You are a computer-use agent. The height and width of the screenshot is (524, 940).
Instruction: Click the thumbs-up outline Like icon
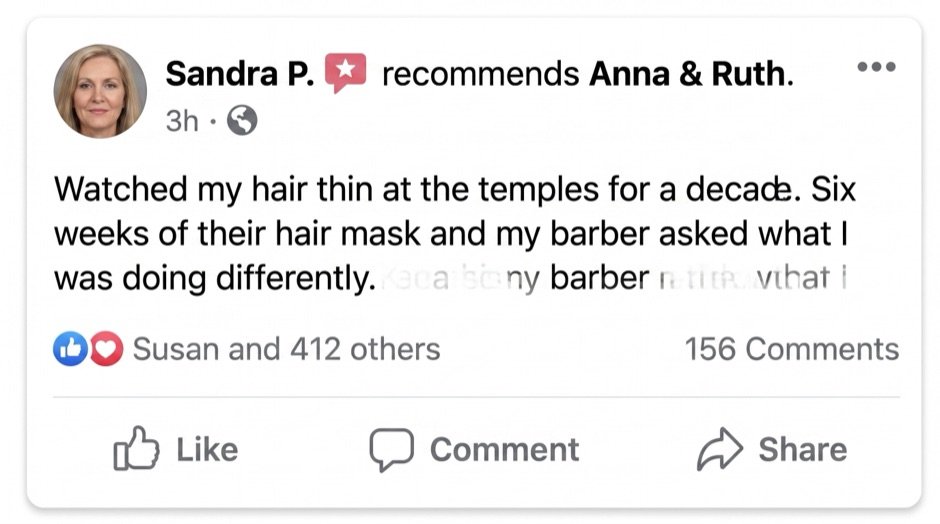coord(136,448)
